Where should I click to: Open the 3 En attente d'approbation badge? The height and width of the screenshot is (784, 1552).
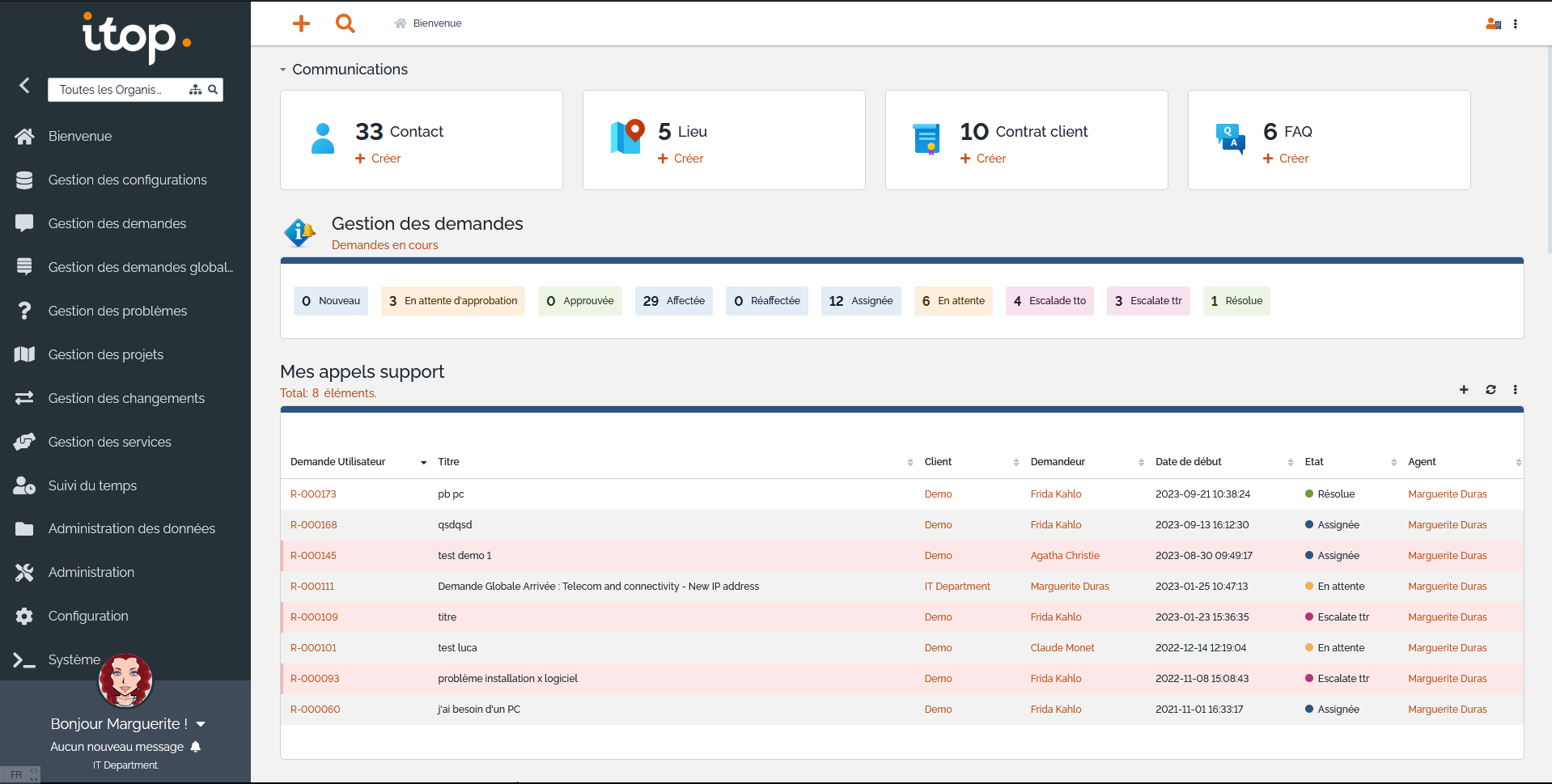[453, 301]
